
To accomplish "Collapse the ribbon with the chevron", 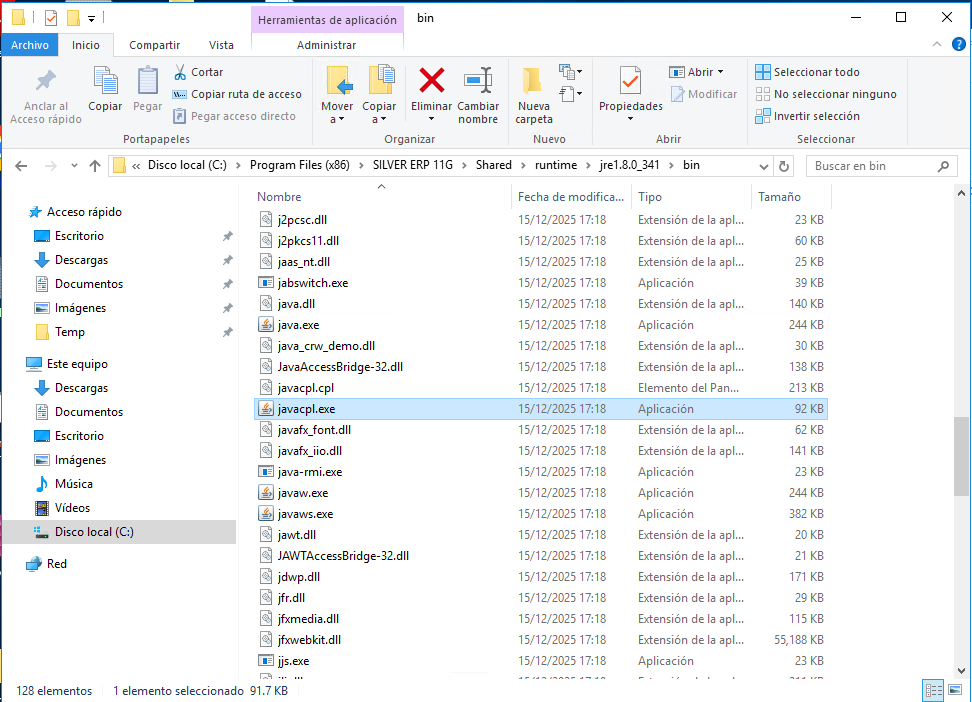I will pyautogui.click(x=937, y=44).
